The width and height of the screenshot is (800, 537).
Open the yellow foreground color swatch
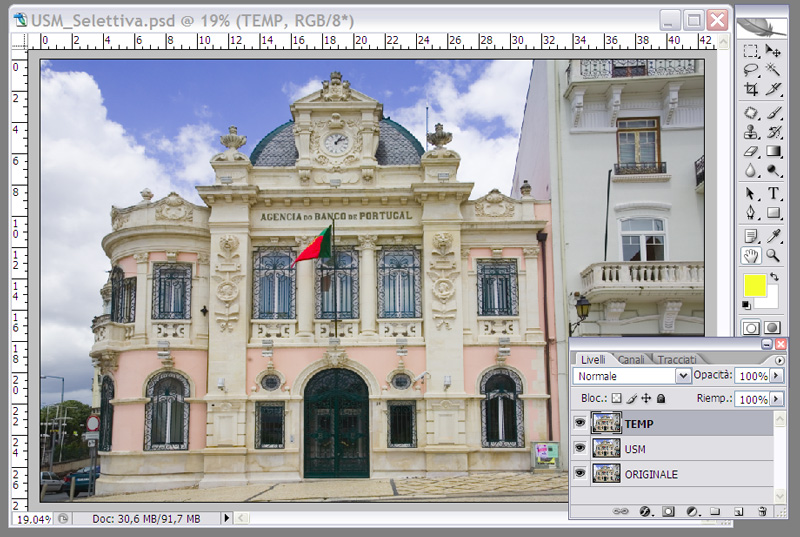click(755, 285)
